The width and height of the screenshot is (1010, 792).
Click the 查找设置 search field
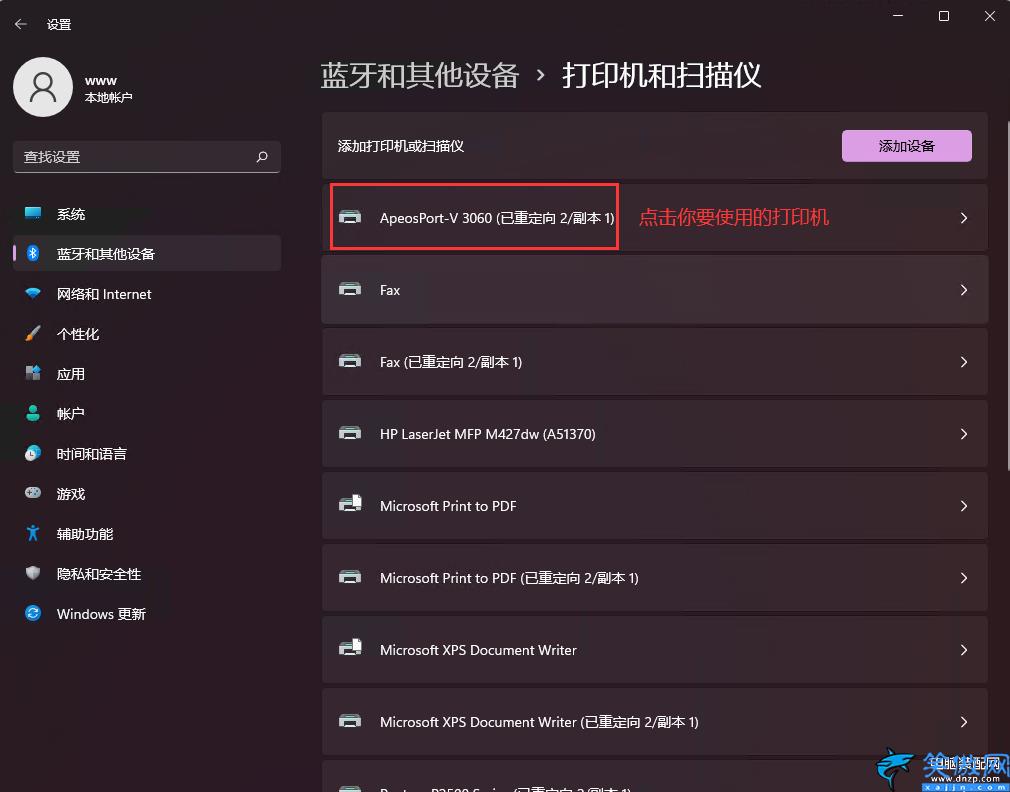coord(147,156)
